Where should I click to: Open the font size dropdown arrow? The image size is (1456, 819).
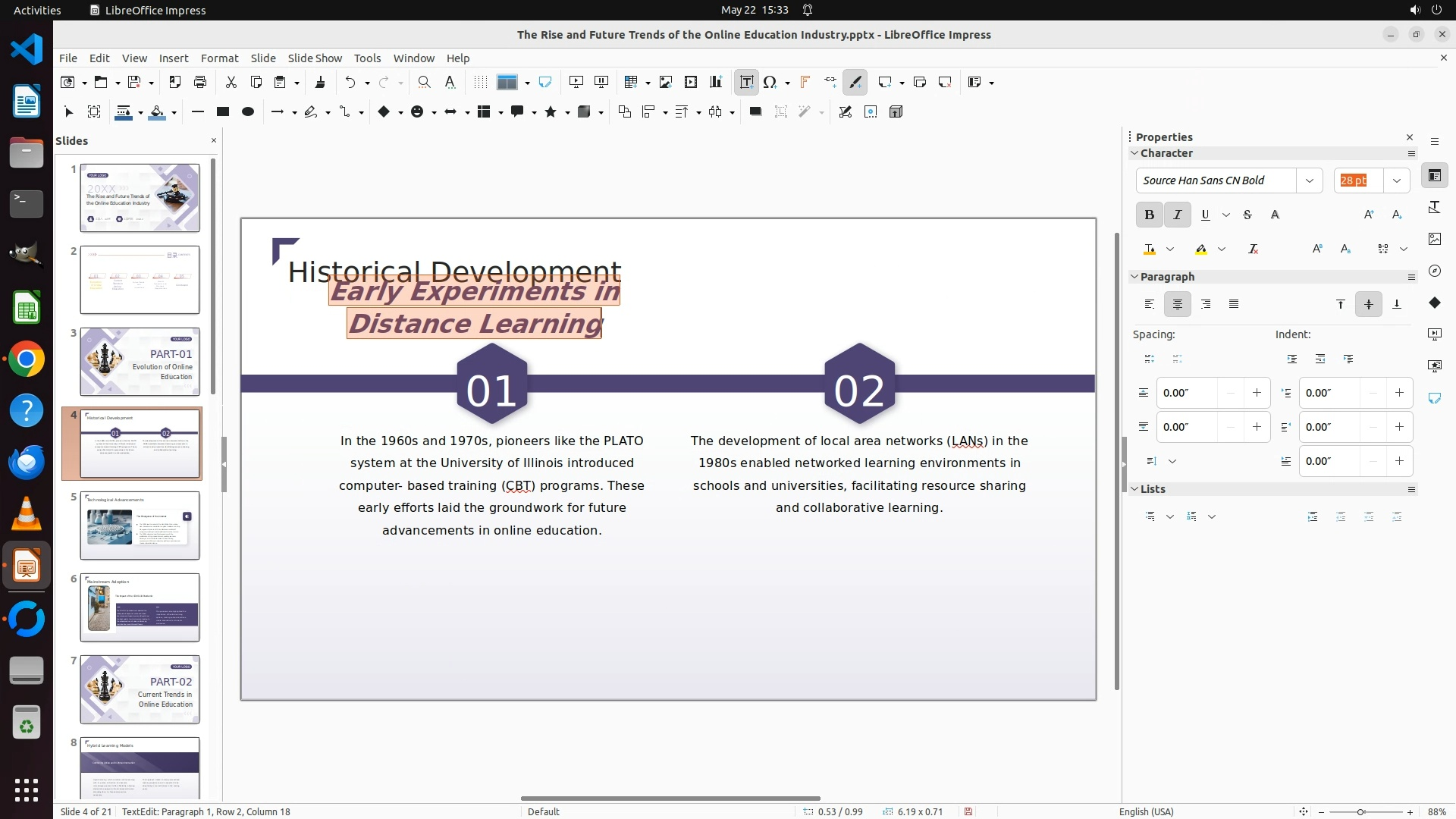pos(1396,180)
